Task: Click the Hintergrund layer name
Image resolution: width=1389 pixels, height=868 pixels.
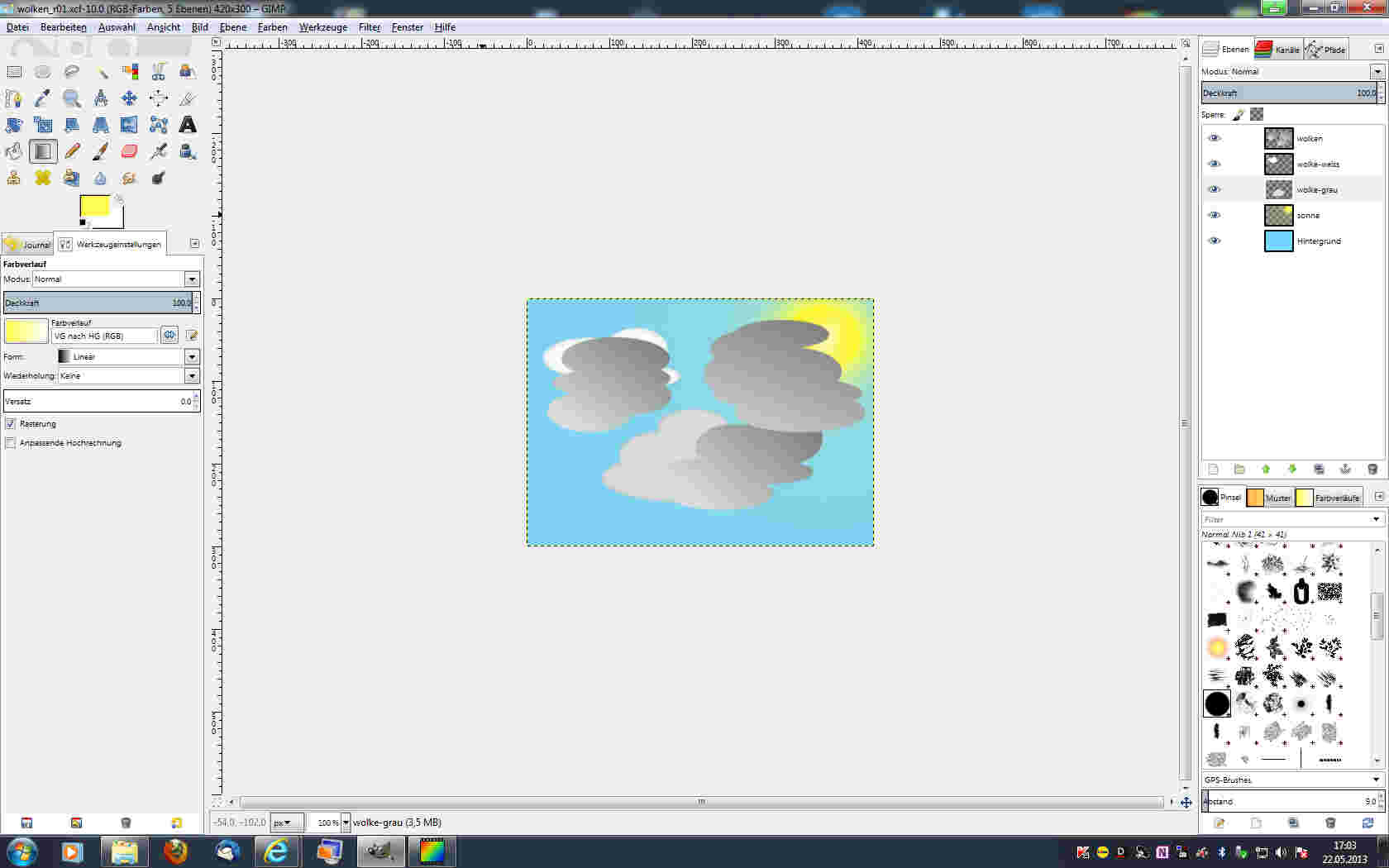Action: pos(1319,241)
